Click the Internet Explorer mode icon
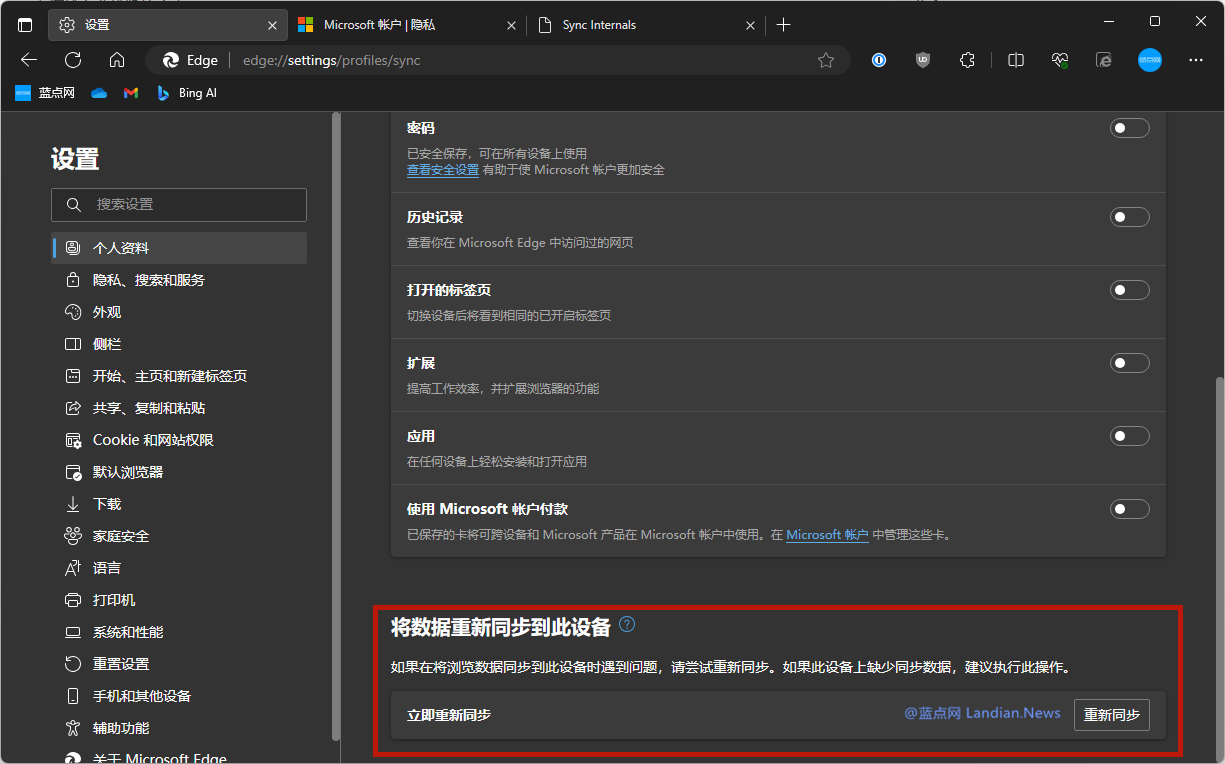This screenshot has height=764, width=1225. coord(1103,60)
